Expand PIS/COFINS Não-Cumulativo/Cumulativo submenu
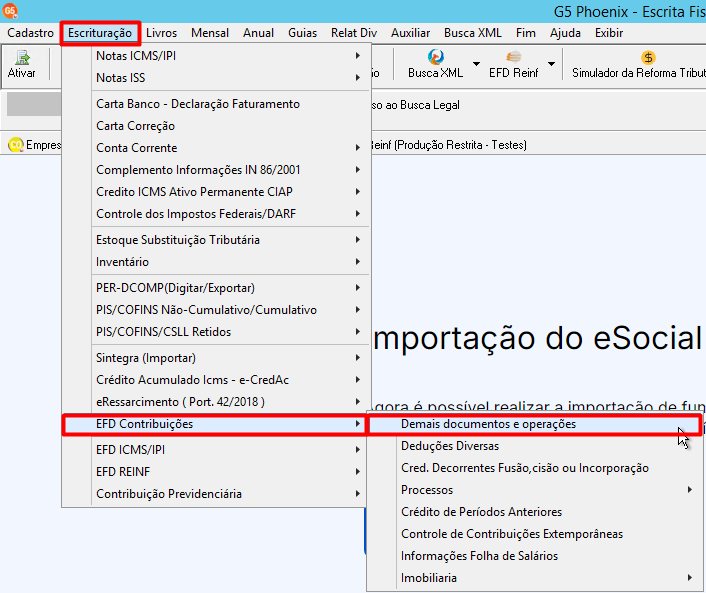The image size is (706, 593). (216, 310)
